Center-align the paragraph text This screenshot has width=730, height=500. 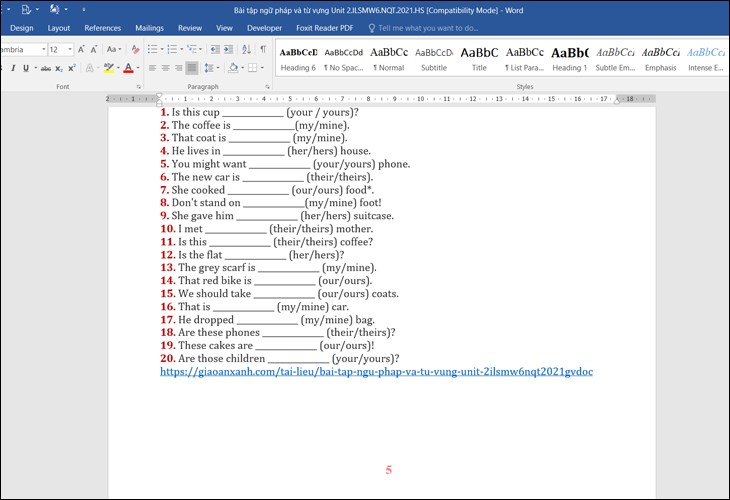point(165,68)
